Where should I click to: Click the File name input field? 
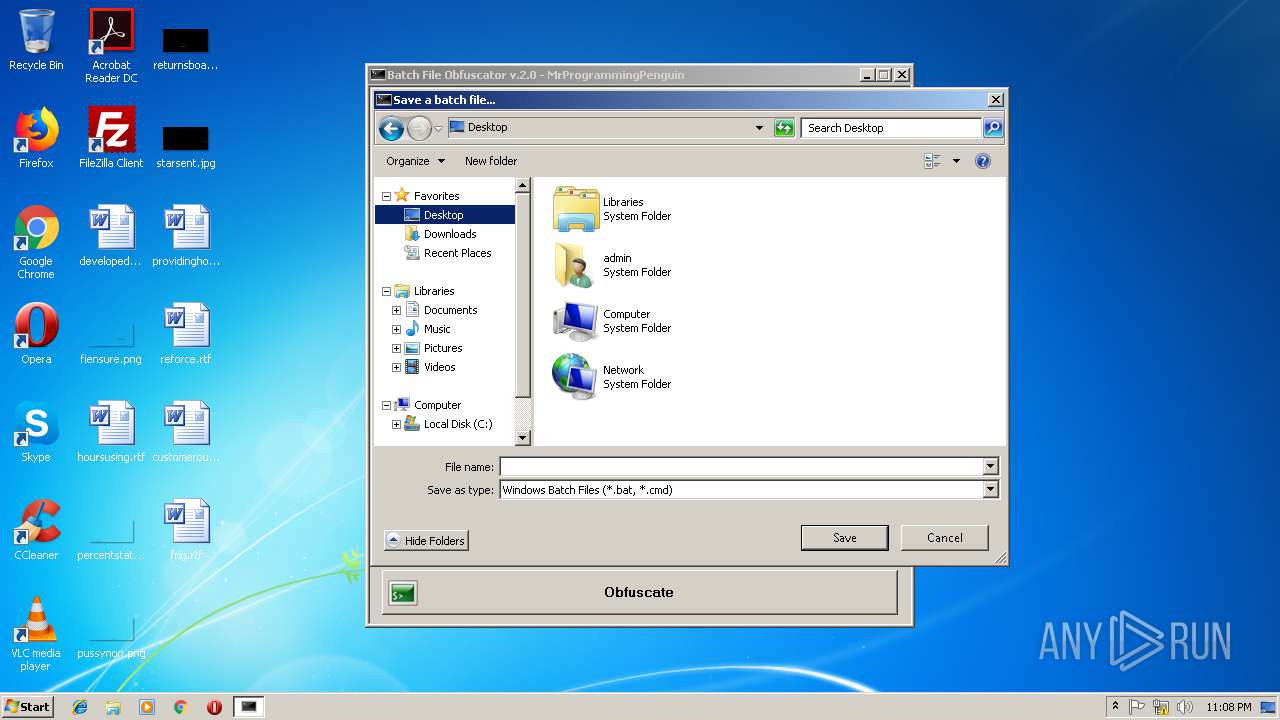point(741,467)
